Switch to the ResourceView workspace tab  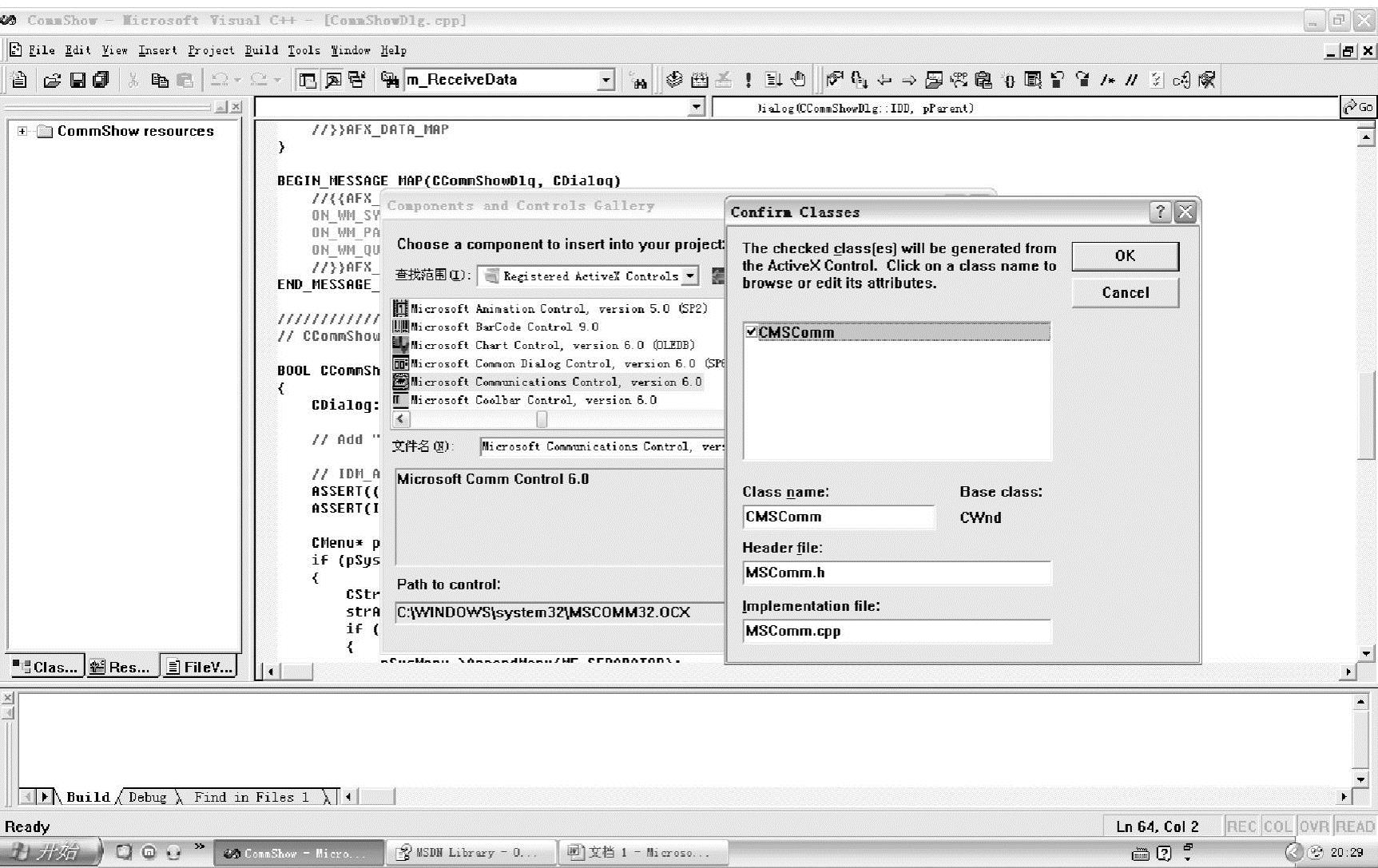(x=120, y=667)
